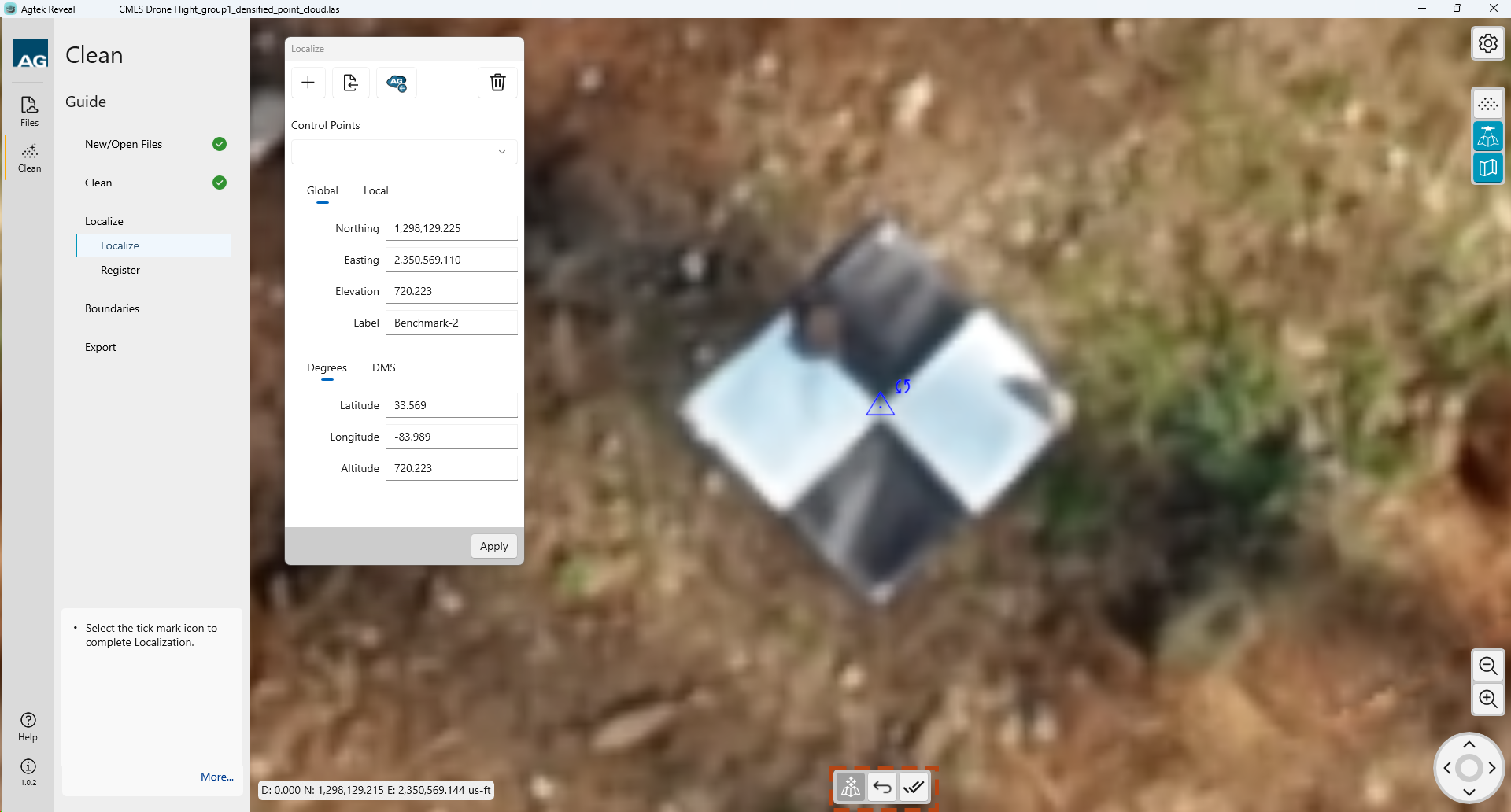Click the double tick icon to complete localization
The height and width of the screenshot is (812, 1511).
(x=914, y=787)
